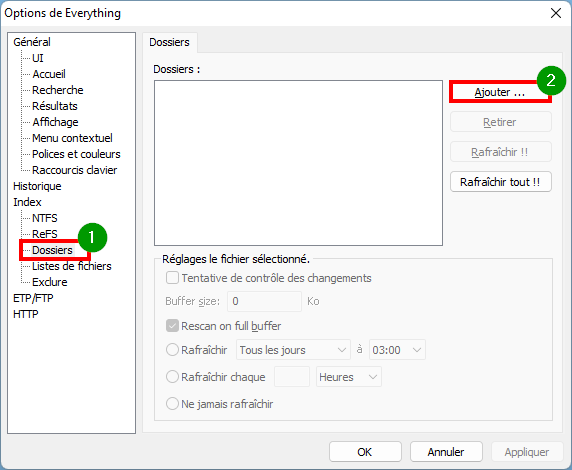The width and height of the screenshot is (572, 470).
Task: Select the Rafraîchir radio button
Action: (x=172, y=350)
